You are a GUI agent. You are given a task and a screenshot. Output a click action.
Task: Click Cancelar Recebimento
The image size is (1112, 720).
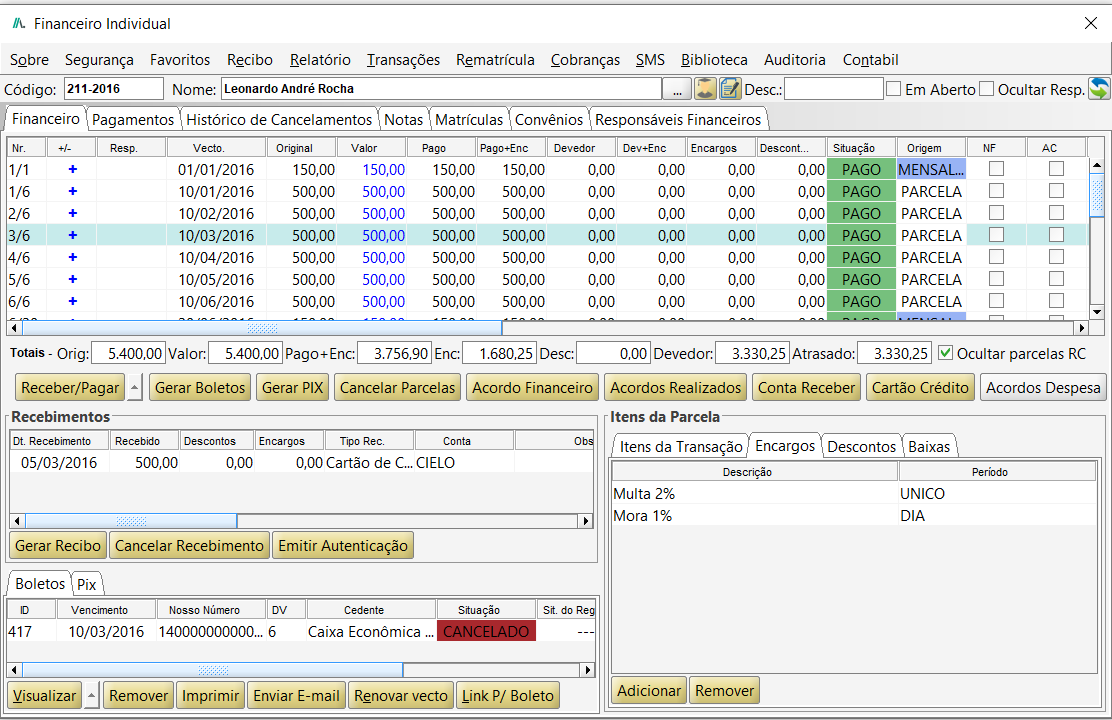click(x=189, y=545)
